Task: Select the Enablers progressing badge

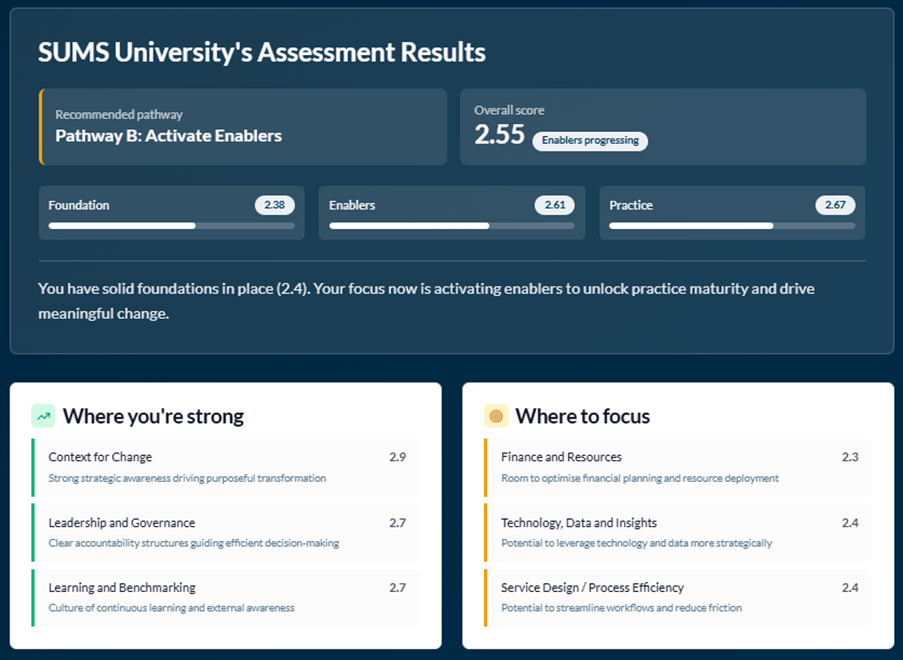Action: [590, 141]
